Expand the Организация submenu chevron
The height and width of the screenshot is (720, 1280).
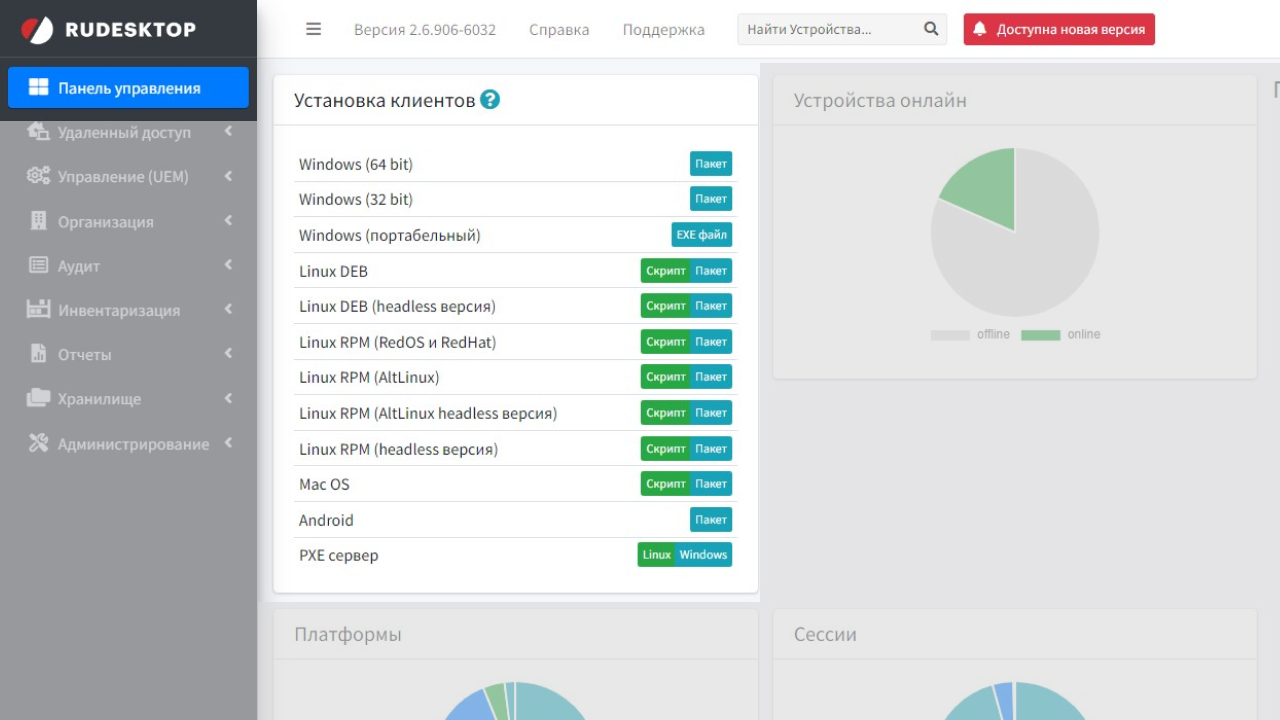(228, 220)
